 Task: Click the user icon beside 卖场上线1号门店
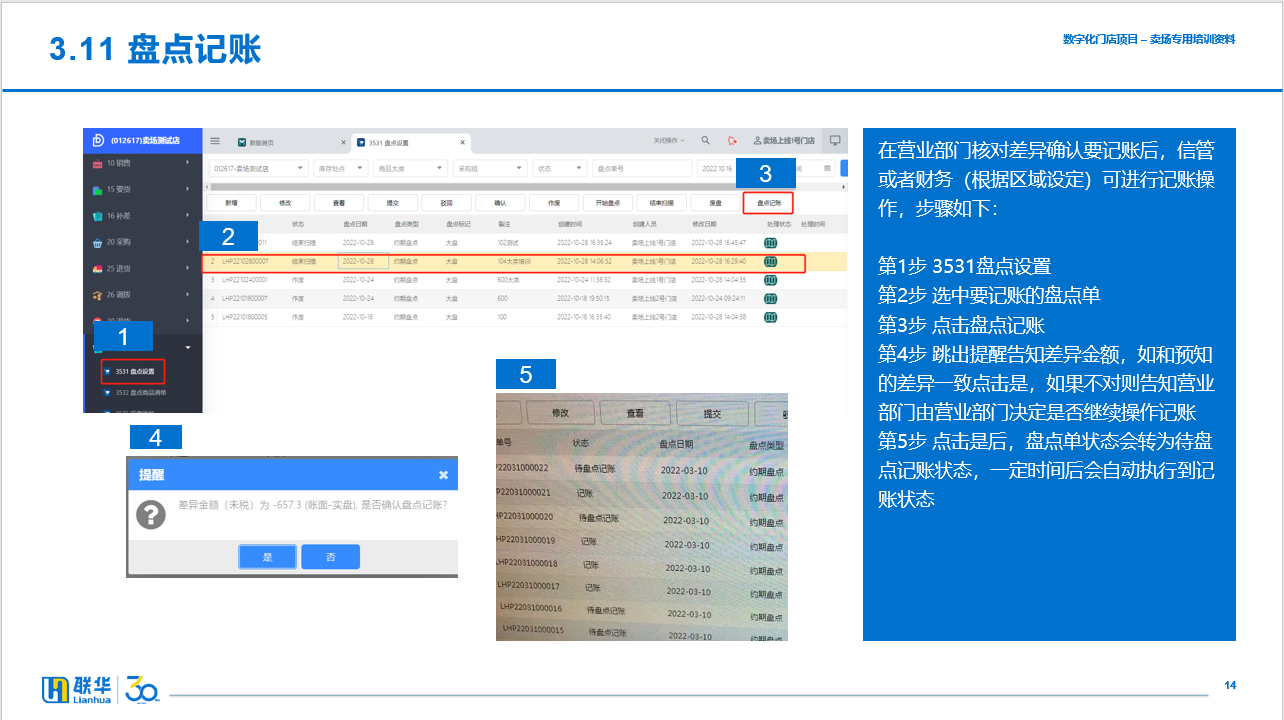[x=757, y=141]
